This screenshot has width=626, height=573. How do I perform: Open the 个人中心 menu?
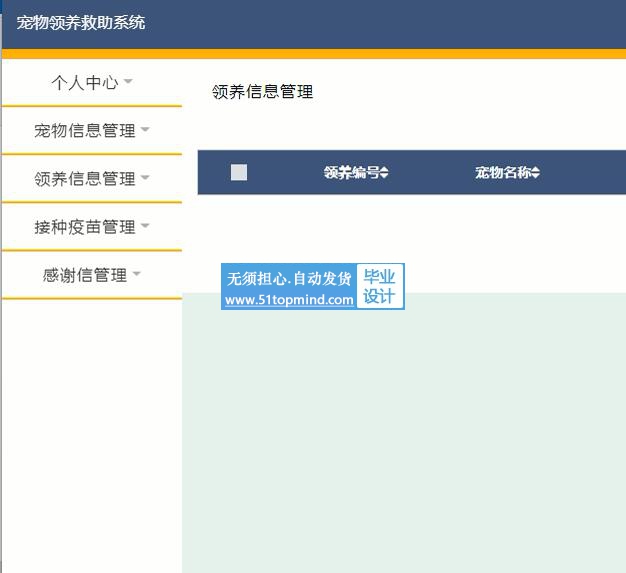click(91, 83)
